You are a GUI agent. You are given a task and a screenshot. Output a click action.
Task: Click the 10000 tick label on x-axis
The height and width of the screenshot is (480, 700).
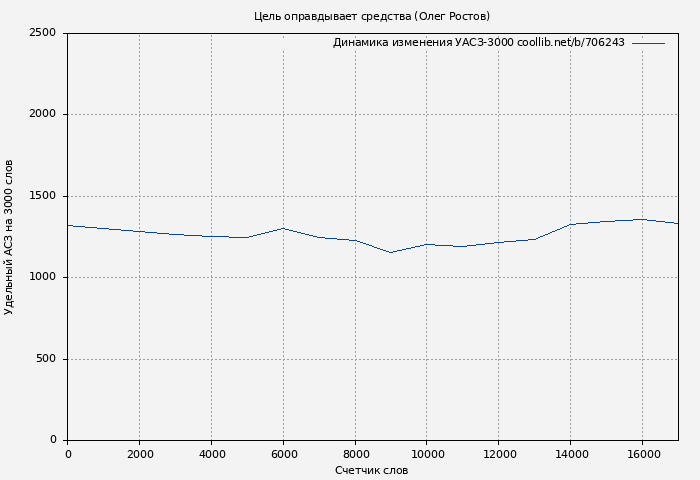(x=427, y=454)
